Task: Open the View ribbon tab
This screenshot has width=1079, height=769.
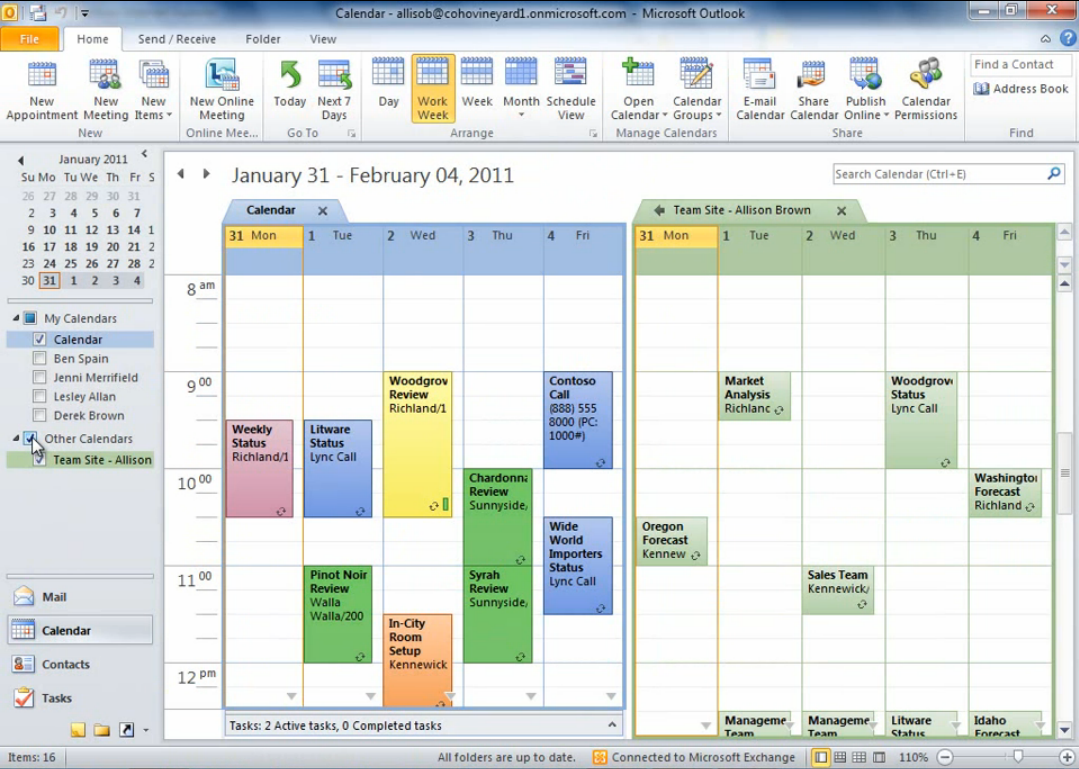Action: [323, 39]
